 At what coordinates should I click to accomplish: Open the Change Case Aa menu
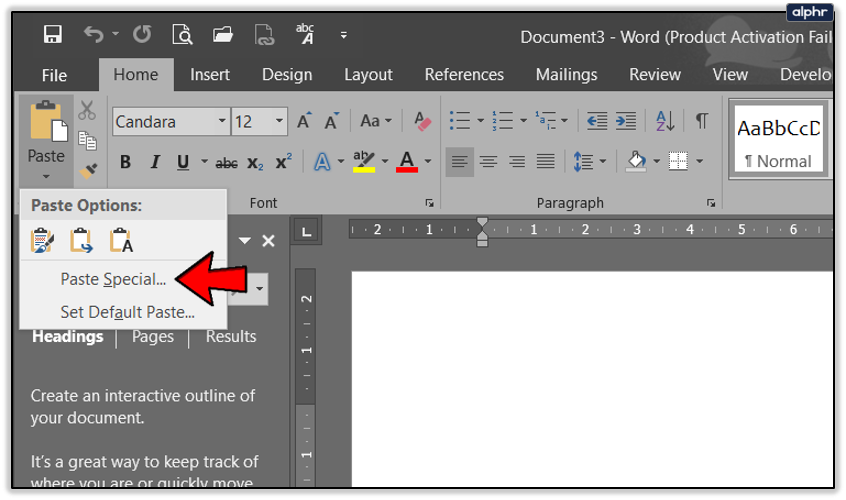tap(376, 121)
